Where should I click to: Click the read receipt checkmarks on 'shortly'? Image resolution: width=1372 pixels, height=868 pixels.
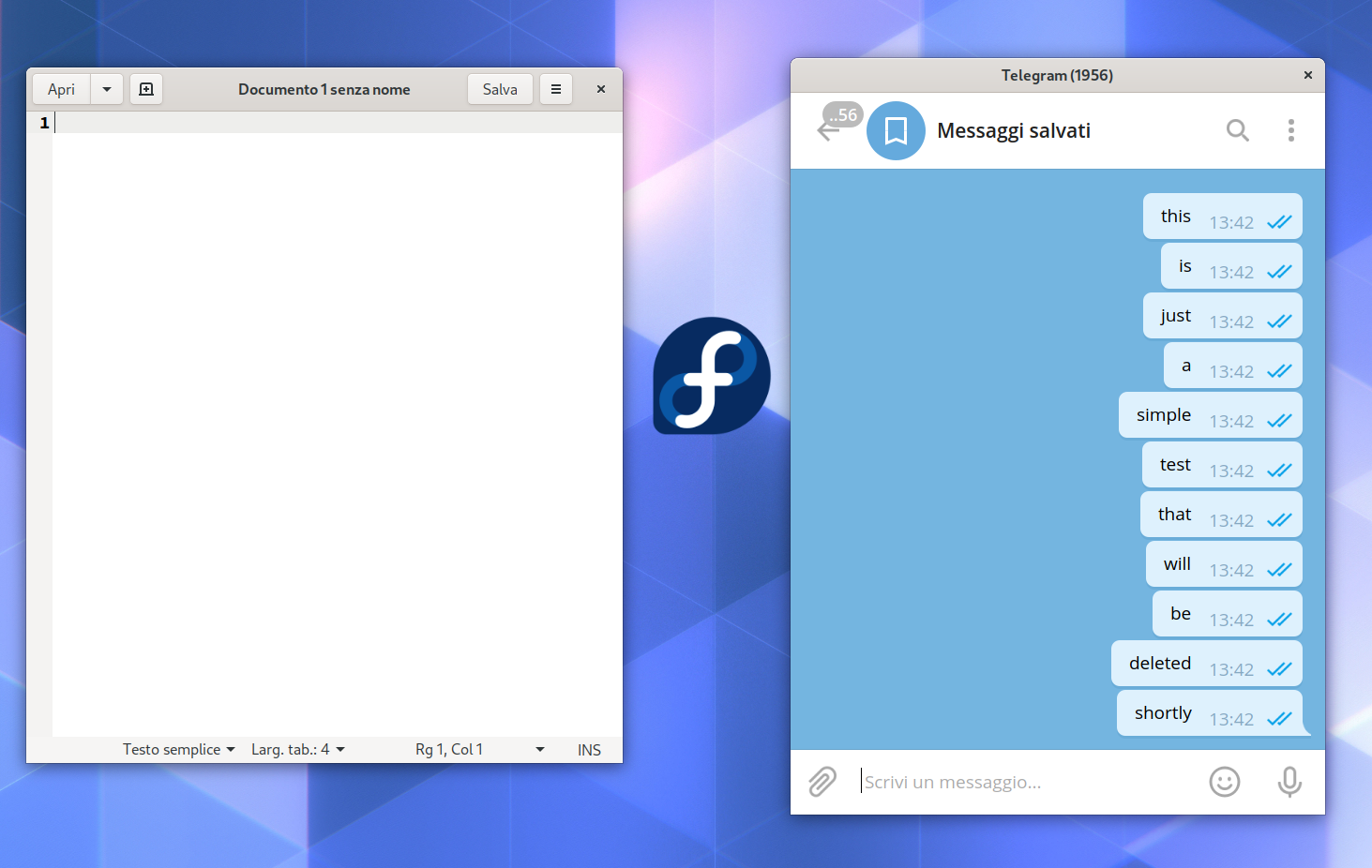click(1279, 718)
